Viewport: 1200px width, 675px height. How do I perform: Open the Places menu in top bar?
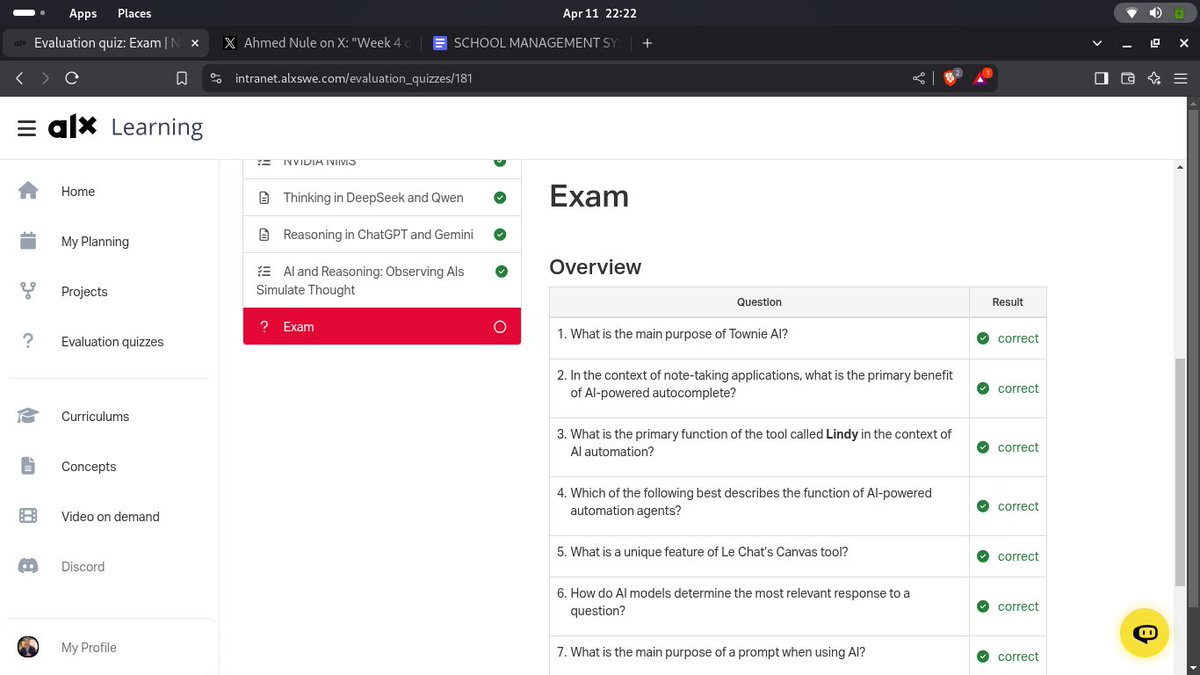(134, 13)
